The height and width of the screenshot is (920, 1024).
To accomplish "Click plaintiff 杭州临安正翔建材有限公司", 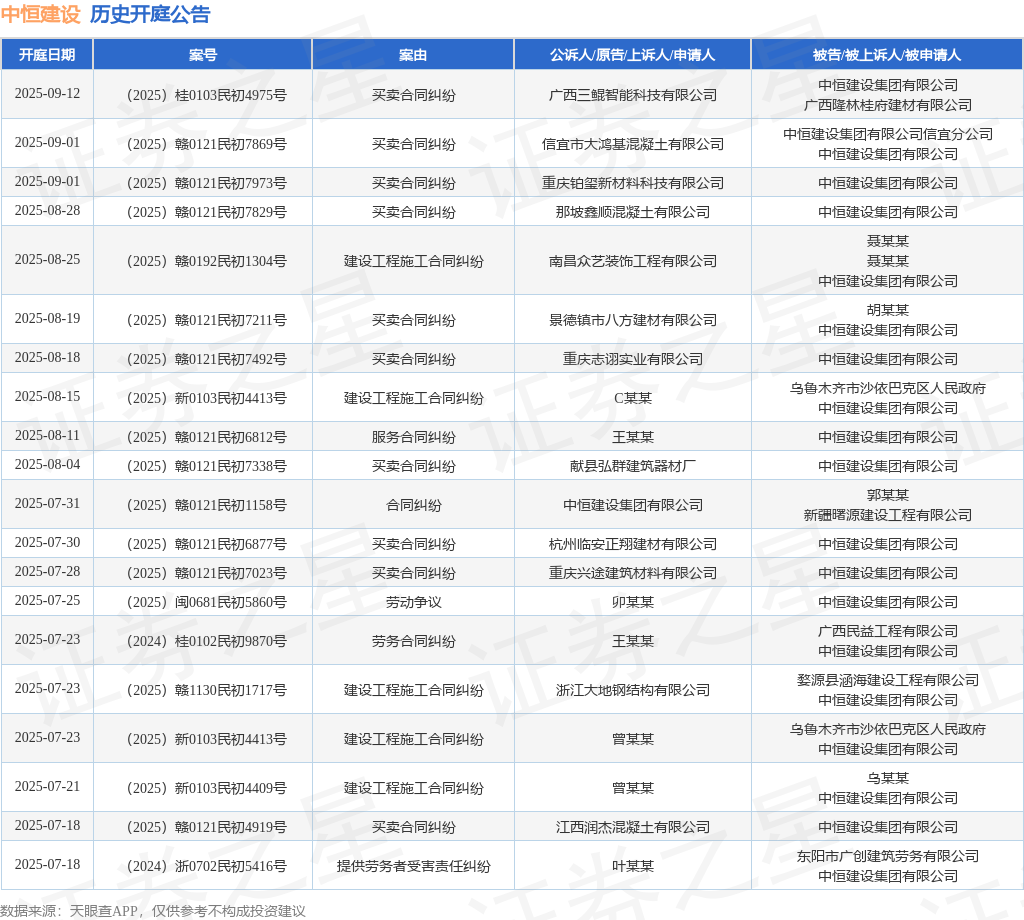I will [633, 545].
